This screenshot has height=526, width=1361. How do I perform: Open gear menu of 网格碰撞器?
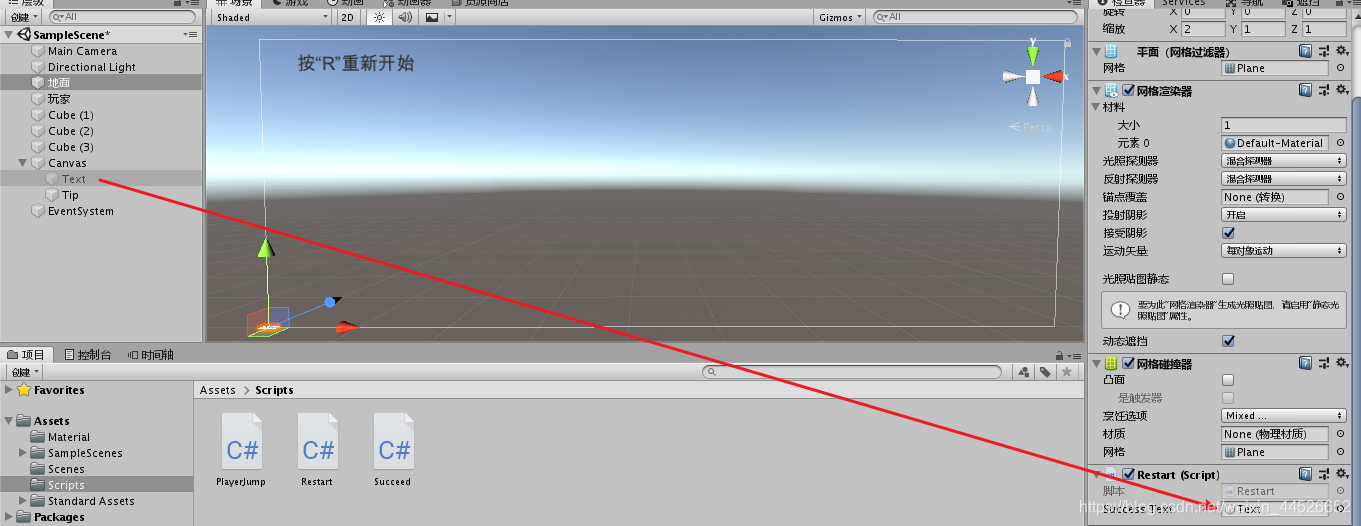coord(1340,364)
